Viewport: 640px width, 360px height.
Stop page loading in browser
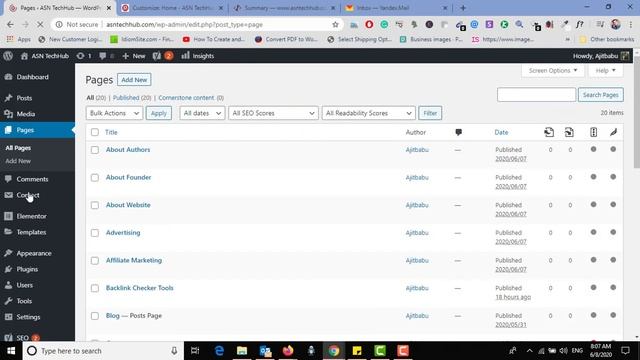(40, 24)
